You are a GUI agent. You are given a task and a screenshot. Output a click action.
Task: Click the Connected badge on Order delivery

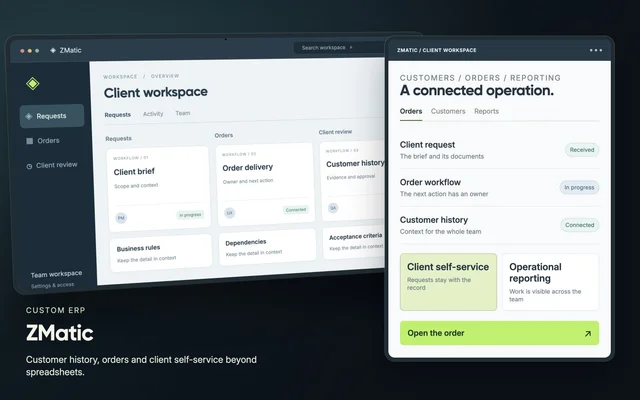[x=296, y=210]
